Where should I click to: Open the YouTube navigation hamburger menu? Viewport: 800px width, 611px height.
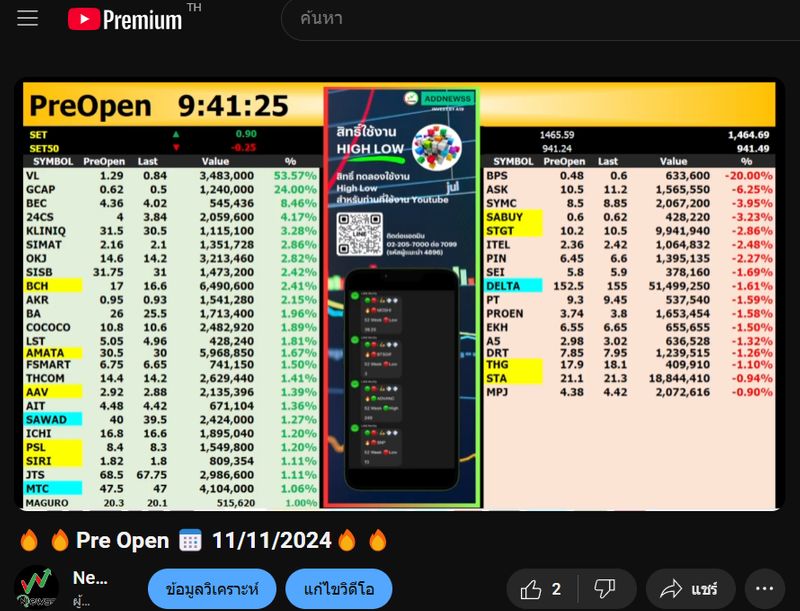click(27, 17)
